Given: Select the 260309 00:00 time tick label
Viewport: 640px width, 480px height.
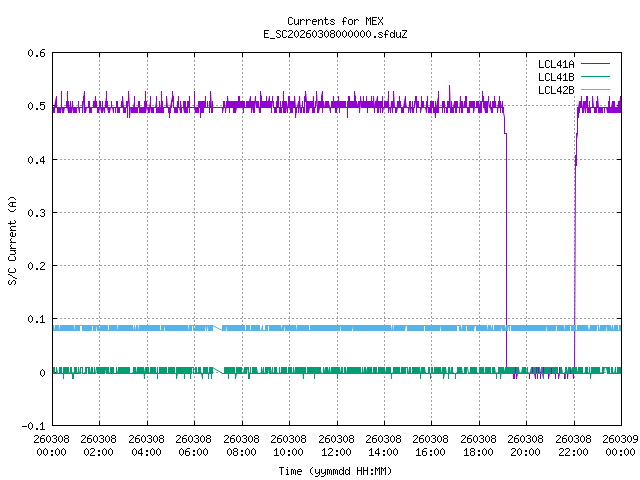Looking at the screenshot, I should point(620,444).
